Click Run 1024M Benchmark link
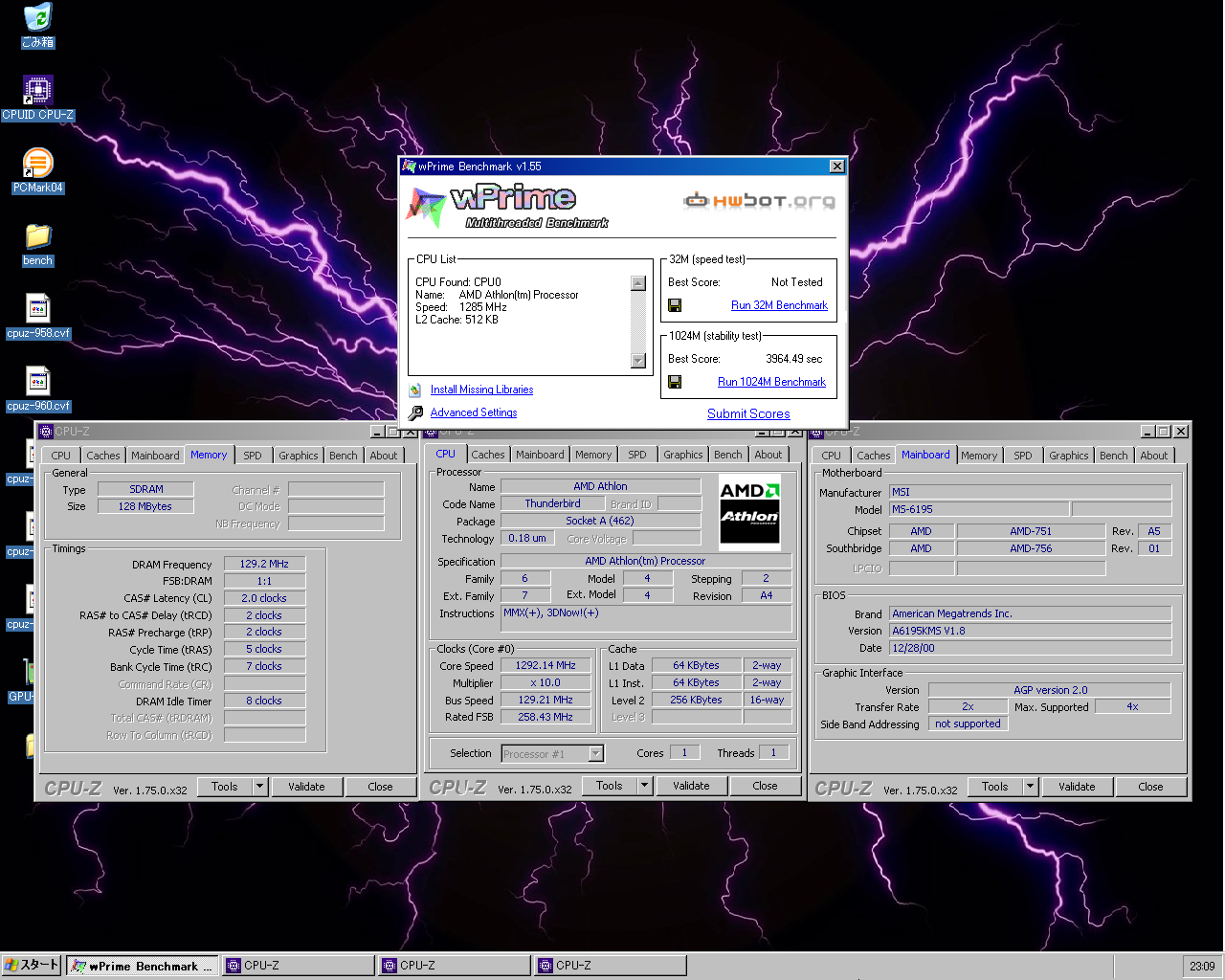Viewport: 1225px width, 980px height. (771, 382)
